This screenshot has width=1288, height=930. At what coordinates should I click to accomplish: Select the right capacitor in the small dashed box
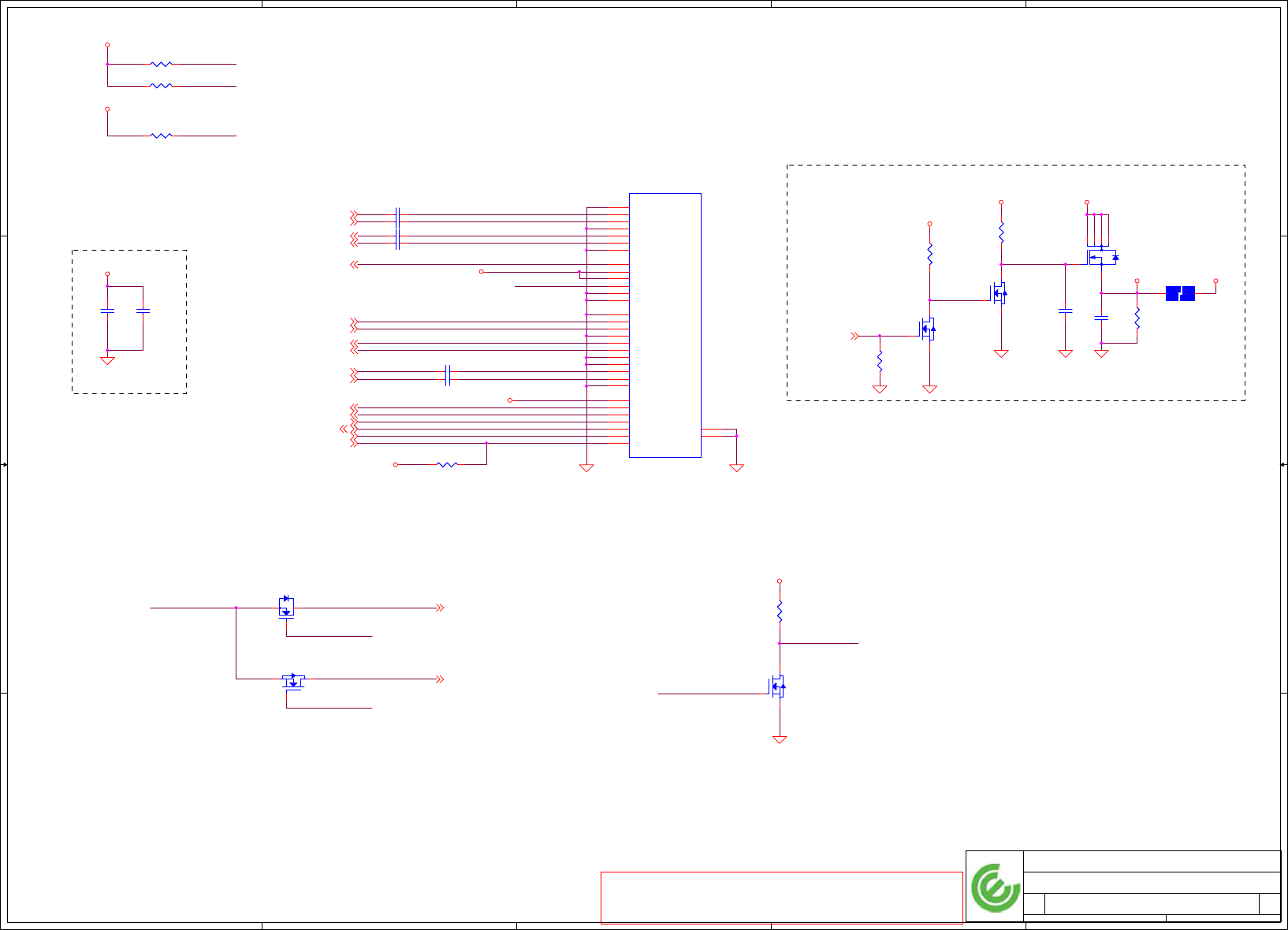[143, 311]
